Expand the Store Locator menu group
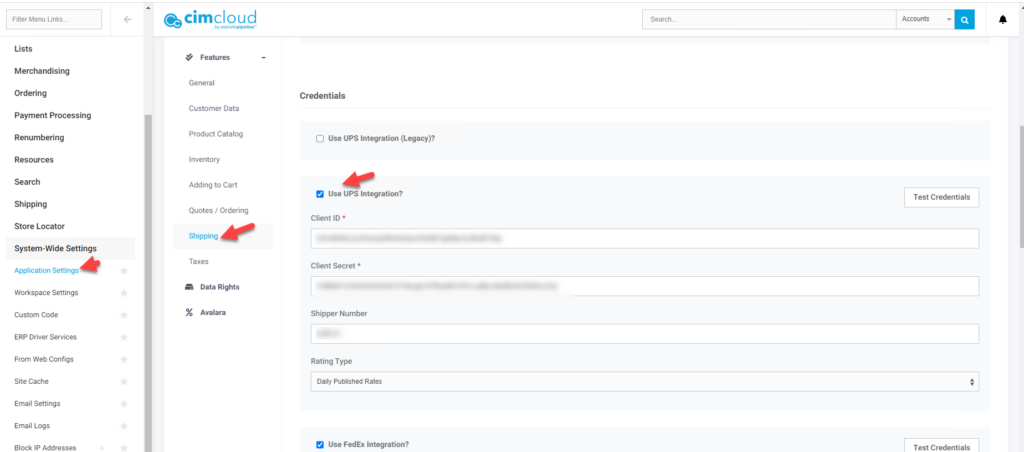 [x=40, y=227]
